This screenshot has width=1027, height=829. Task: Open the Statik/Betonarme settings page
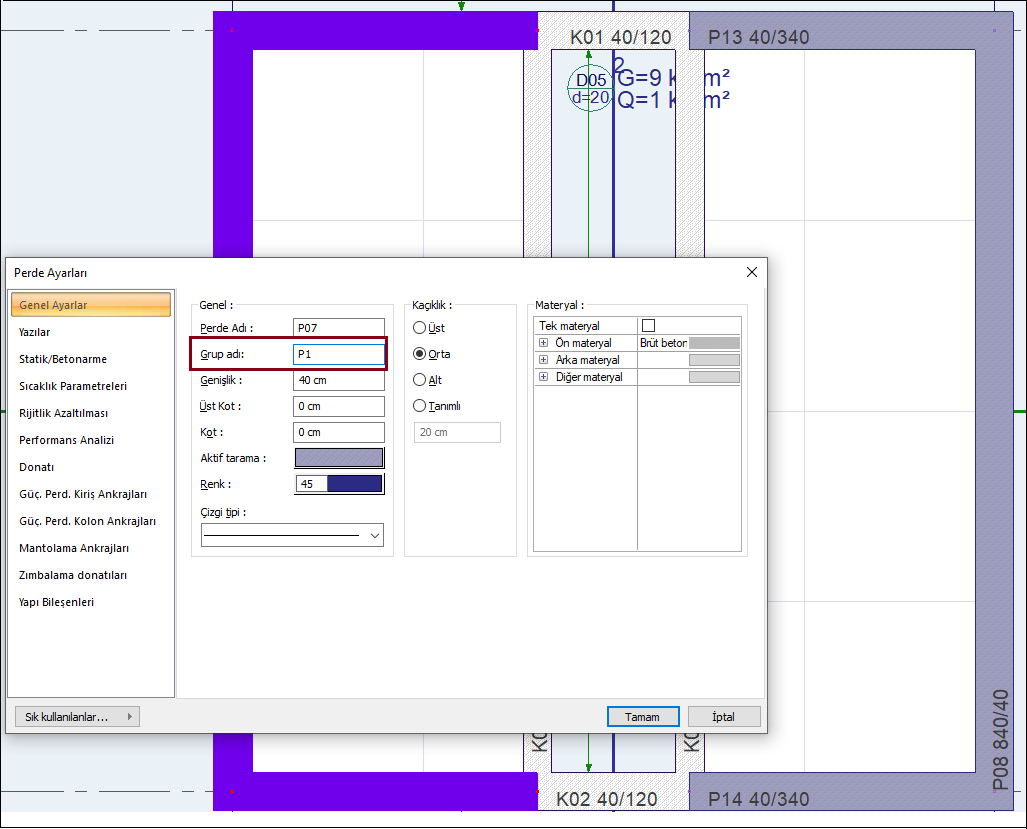pos(63,359)
